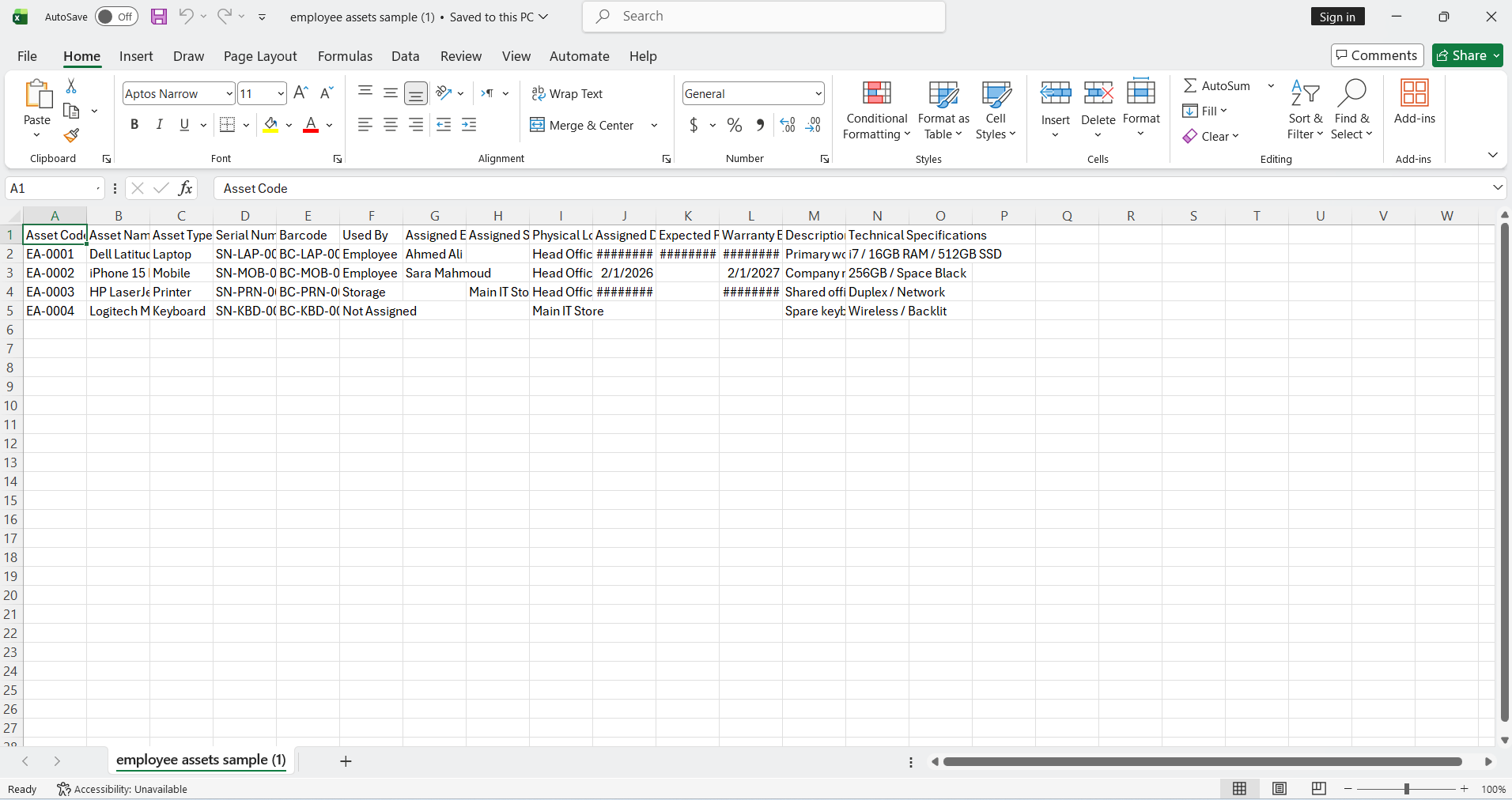Click the Top Align icon
Image resolution: width=1512 pixels, height=800 pixels.
click(x=365, y=92)
